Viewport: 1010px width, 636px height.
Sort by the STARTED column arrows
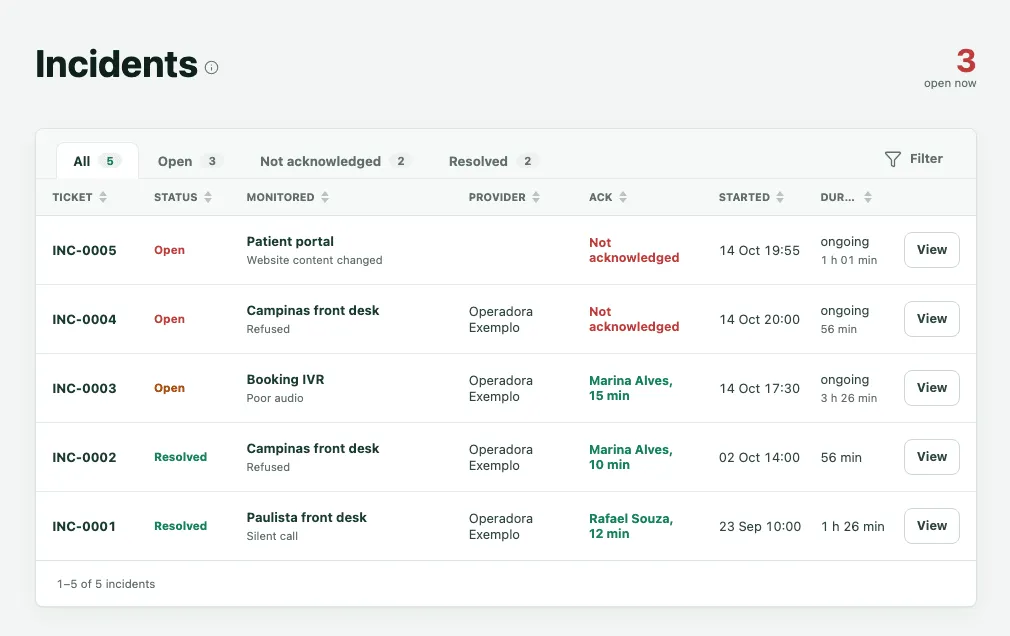pos(780,197)
